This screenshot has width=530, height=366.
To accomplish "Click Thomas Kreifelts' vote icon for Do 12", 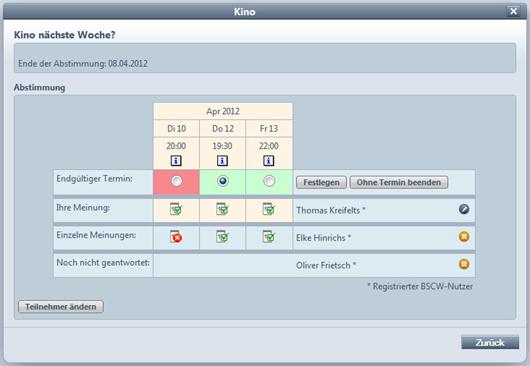I will click(x=222, y=209).
